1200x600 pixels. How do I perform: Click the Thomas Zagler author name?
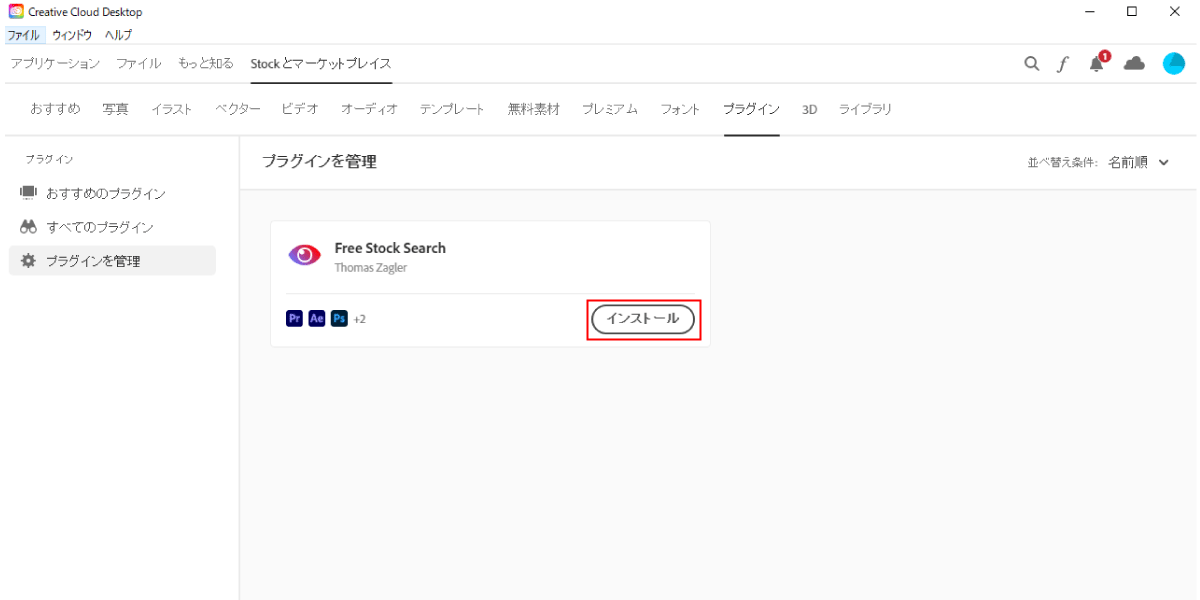370,268
